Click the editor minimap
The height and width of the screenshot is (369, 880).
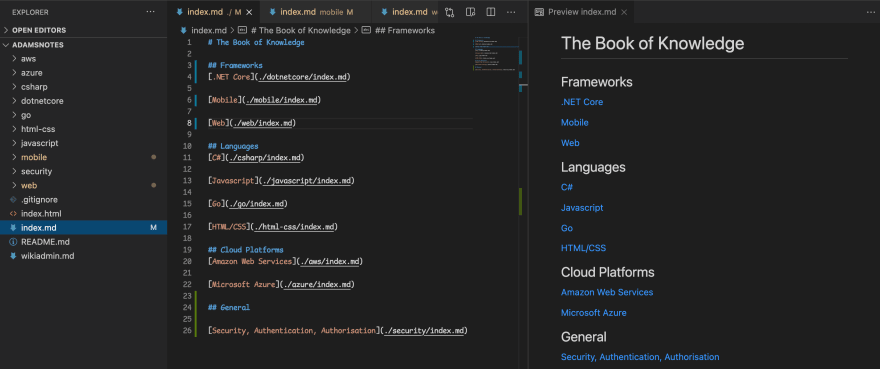click(495, 53)
